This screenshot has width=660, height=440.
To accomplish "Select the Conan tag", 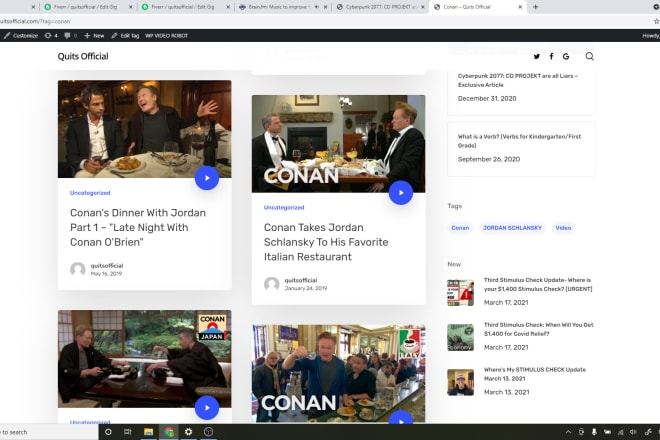I will pyautogui.click(x=460, y=228).
